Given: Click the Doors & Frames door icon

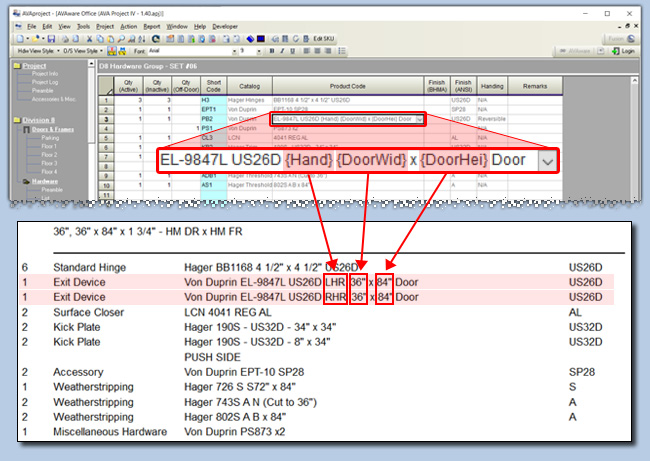Looking at the screenshot, I should pos(25,131).
